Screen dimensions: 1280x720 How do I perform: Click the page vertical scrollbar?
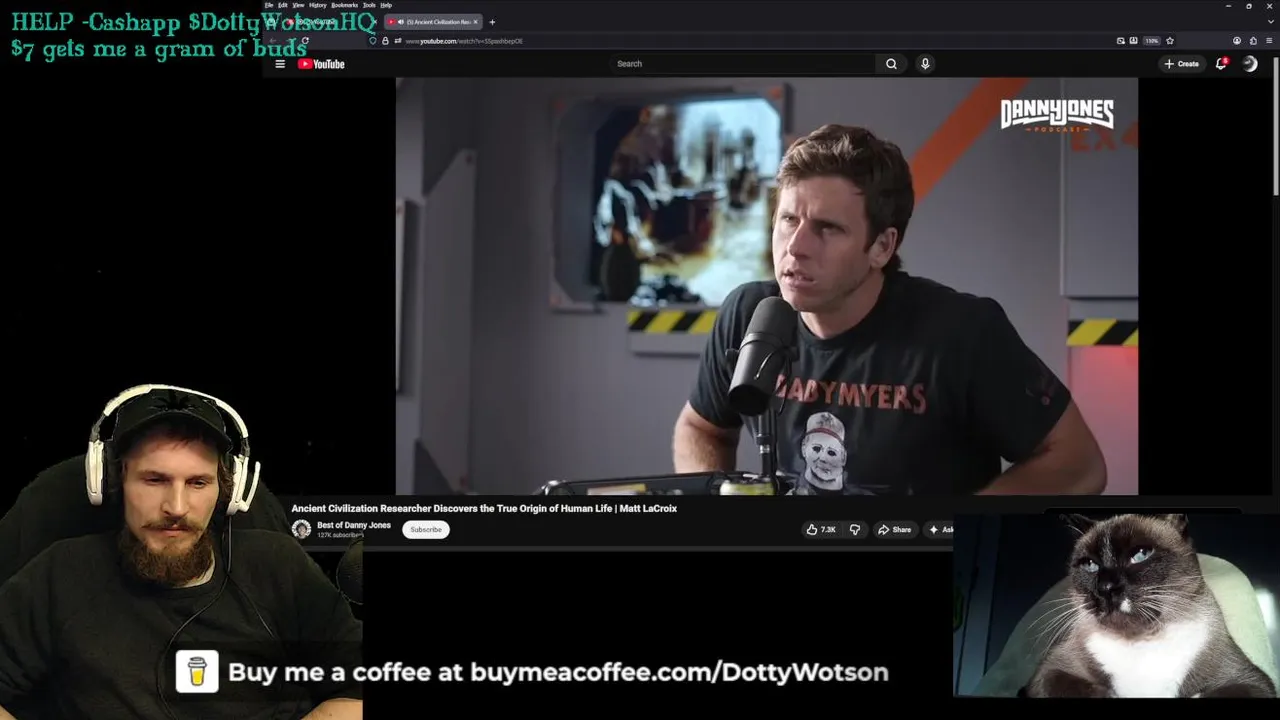coord(1275,128)
